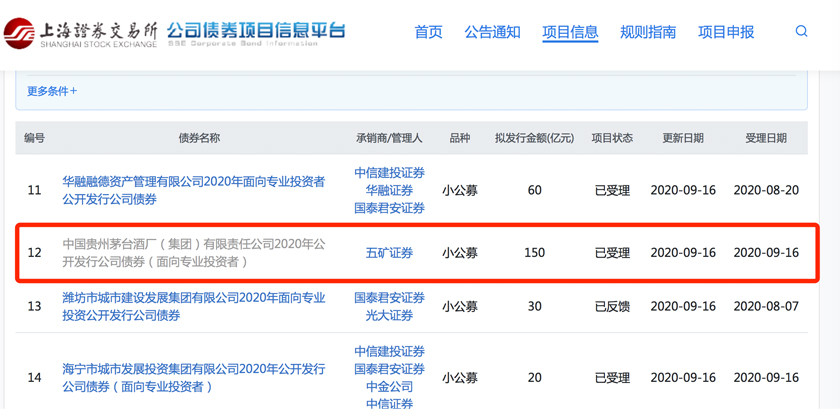This screenshot has width=840, height=420.
Task: Click 华融证券 underwriter link
Action: pos(389,190)
